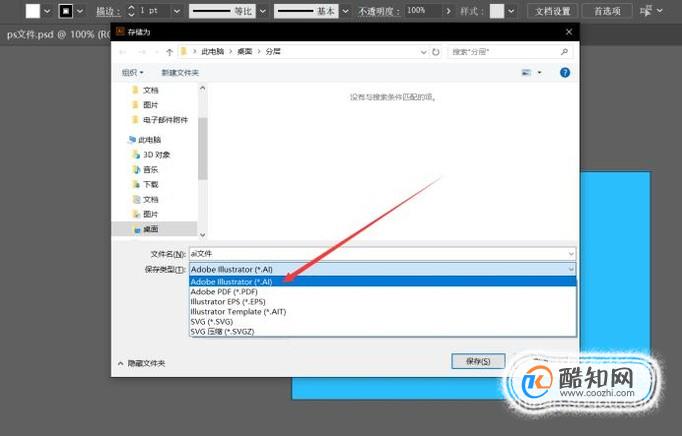The image size is (682, 436).
Task: Click the align options icon in control bar
Action: pyautogui.click(x=646, y=11)
